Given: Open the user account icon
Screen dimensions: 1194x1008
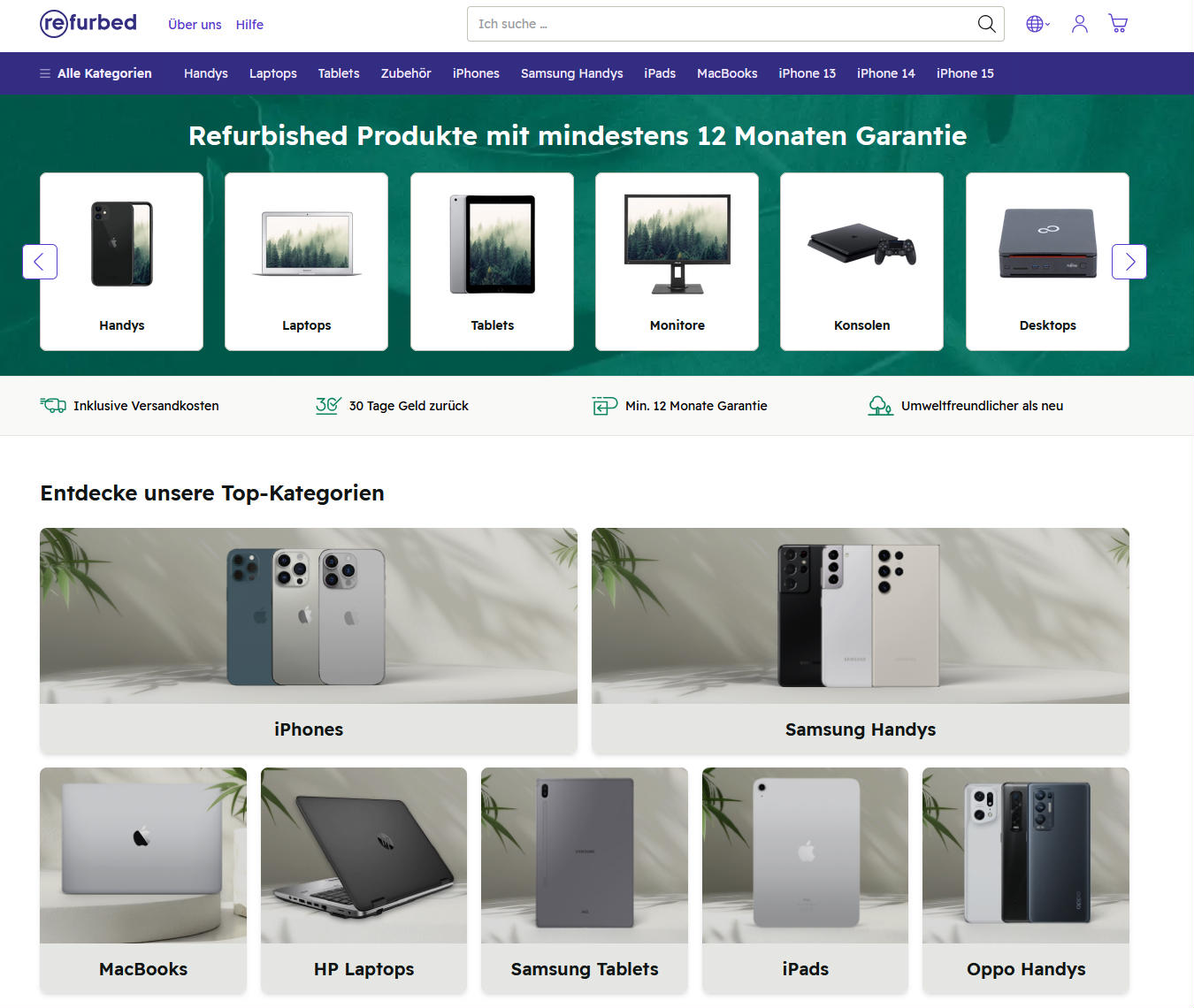Looking at the screenshot, I should coord(1079,24).
